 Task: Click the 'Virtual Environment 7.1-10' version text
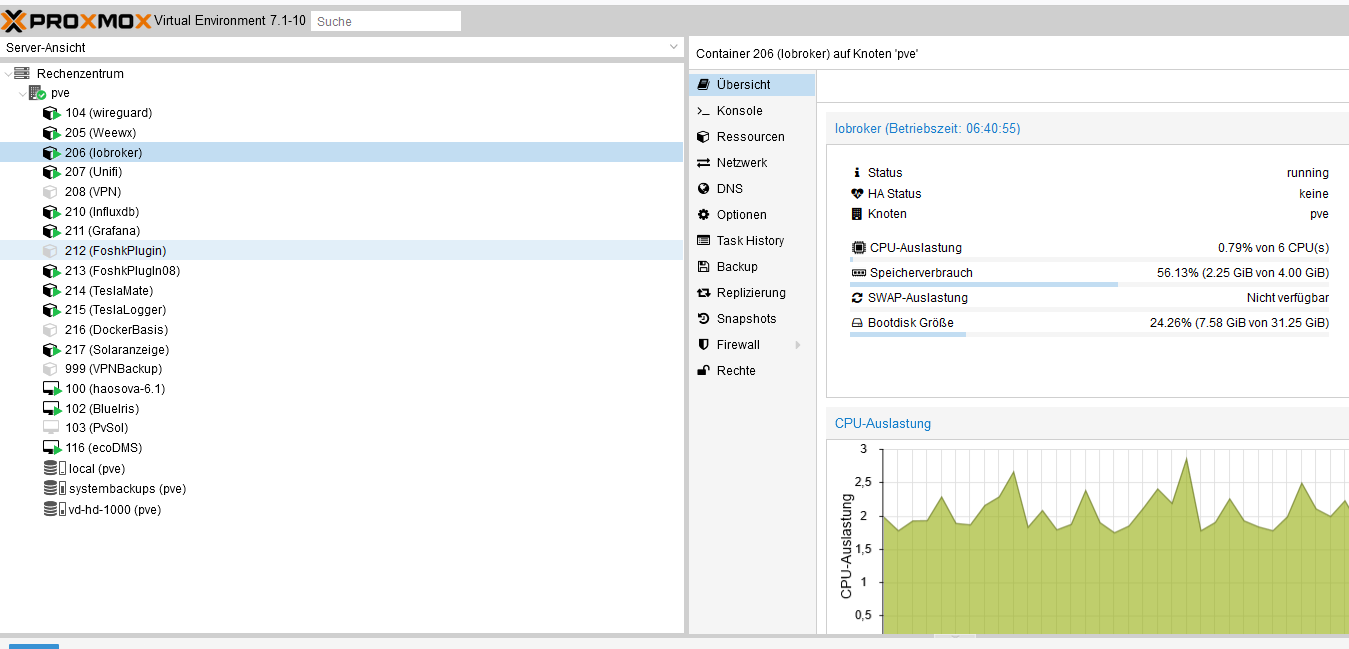pyautogui.click(x=230, y=21)
